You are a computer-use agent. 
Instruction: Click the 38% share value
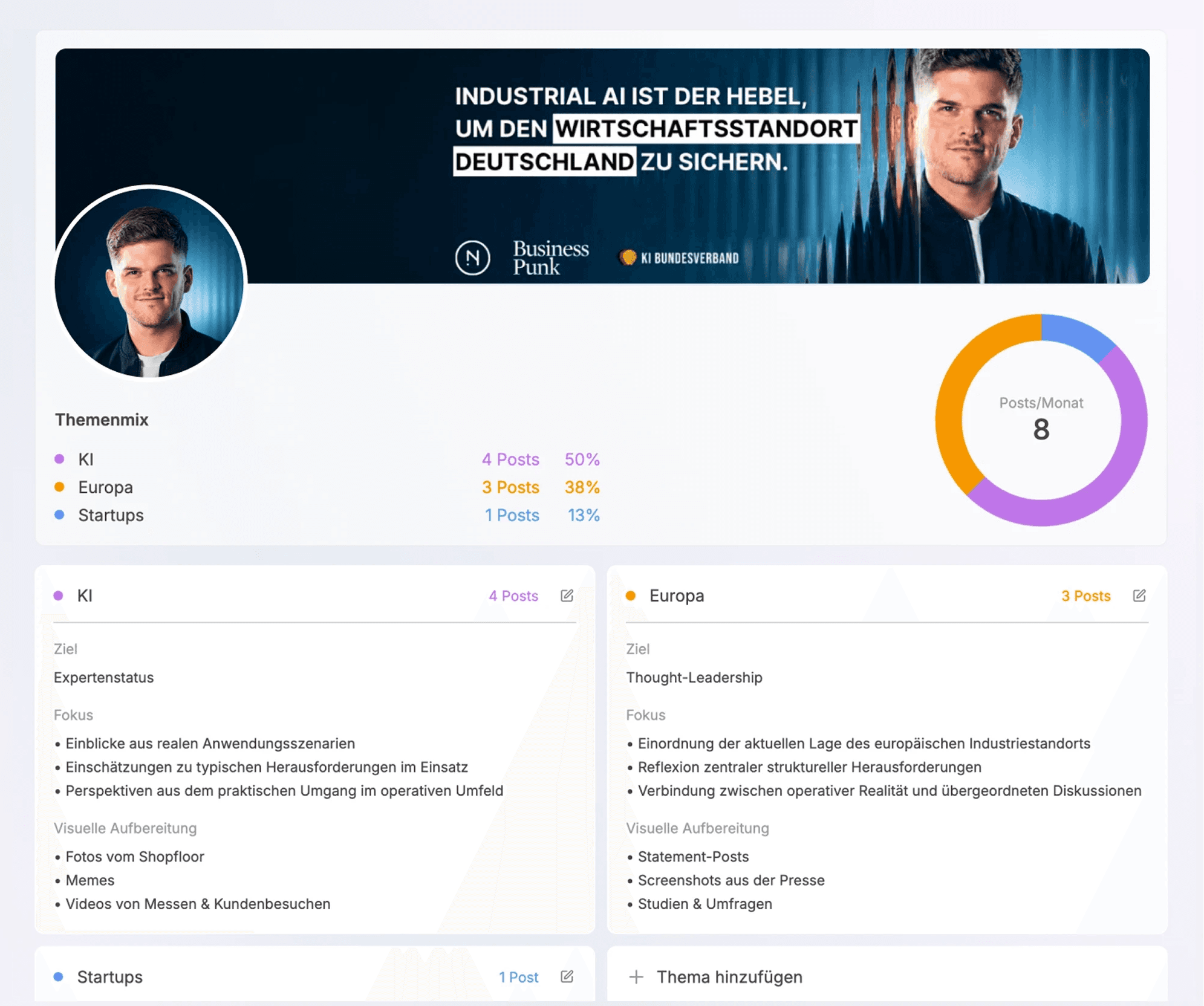(x=582, y=487)
